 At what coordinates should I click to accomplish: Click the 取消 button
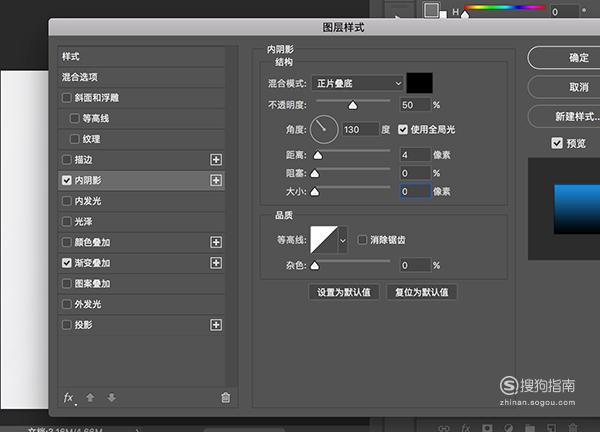pyautogui.click(x=564, y=87)
